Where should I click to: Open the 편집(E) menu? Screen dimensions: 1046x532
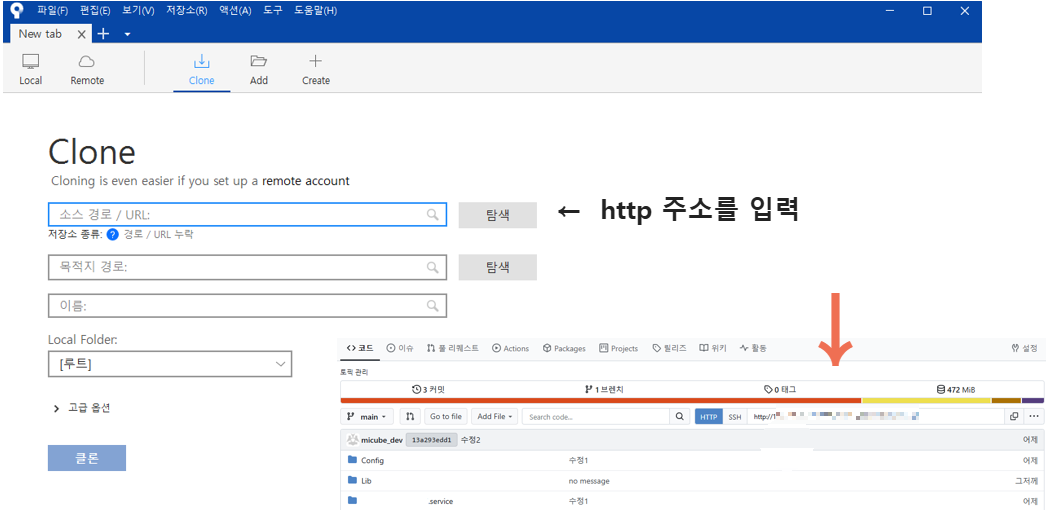[x=95, y=11]
